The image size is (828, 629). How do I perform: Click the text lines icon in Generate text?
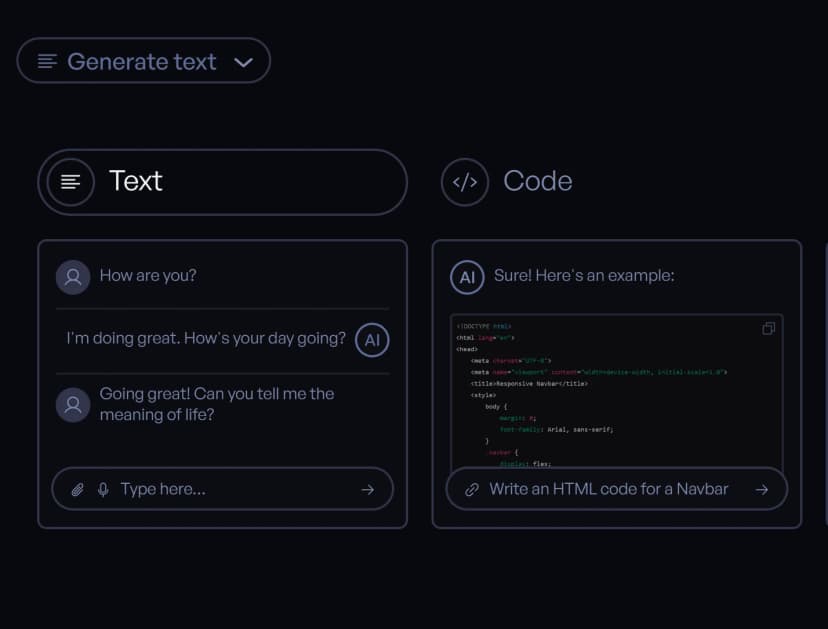(x=47, y=62)
